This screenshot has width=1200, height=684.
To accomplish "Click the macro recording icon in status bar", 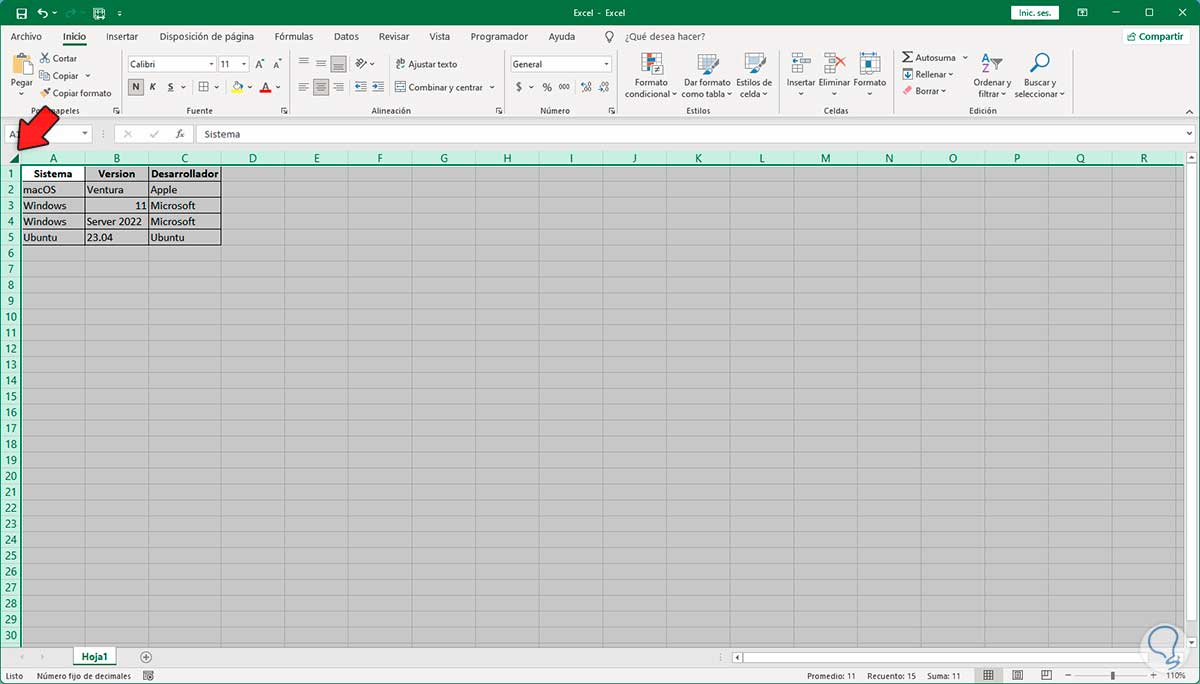I will (148, 676).
